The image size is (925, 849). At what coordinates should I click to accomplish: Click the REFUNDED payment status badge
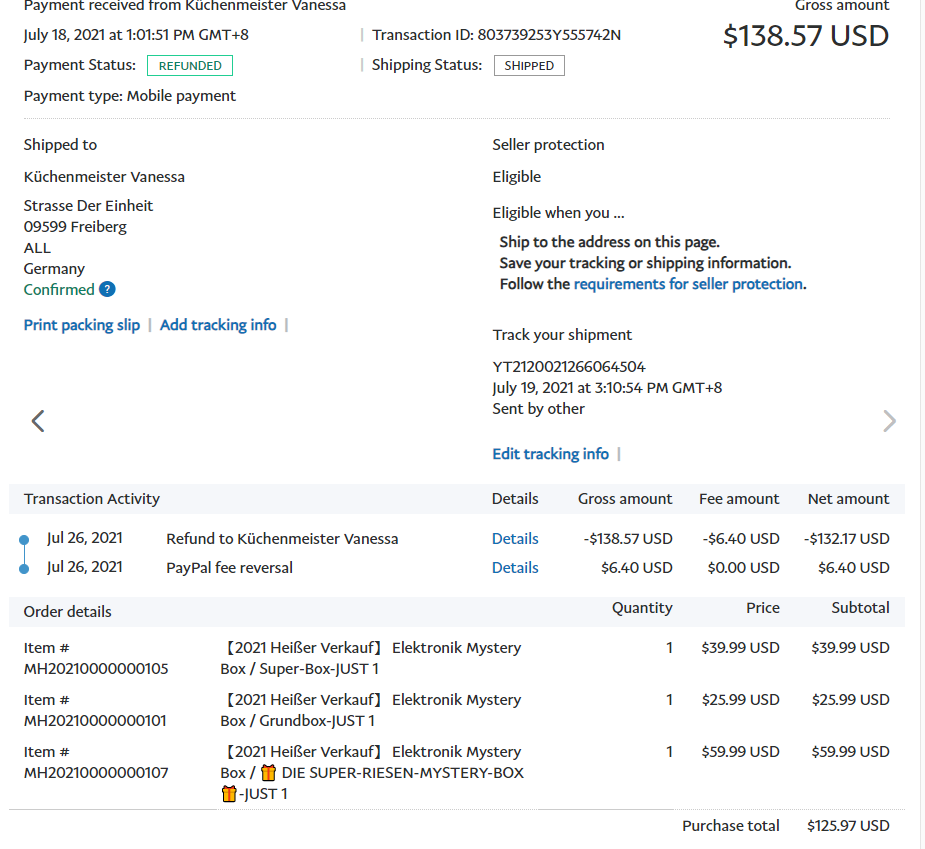(x=190, y=66)
